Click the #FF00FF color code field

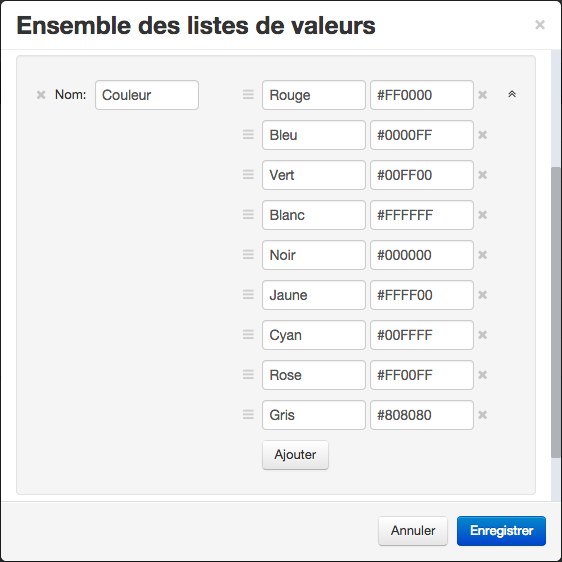click(x=422, y=375)
